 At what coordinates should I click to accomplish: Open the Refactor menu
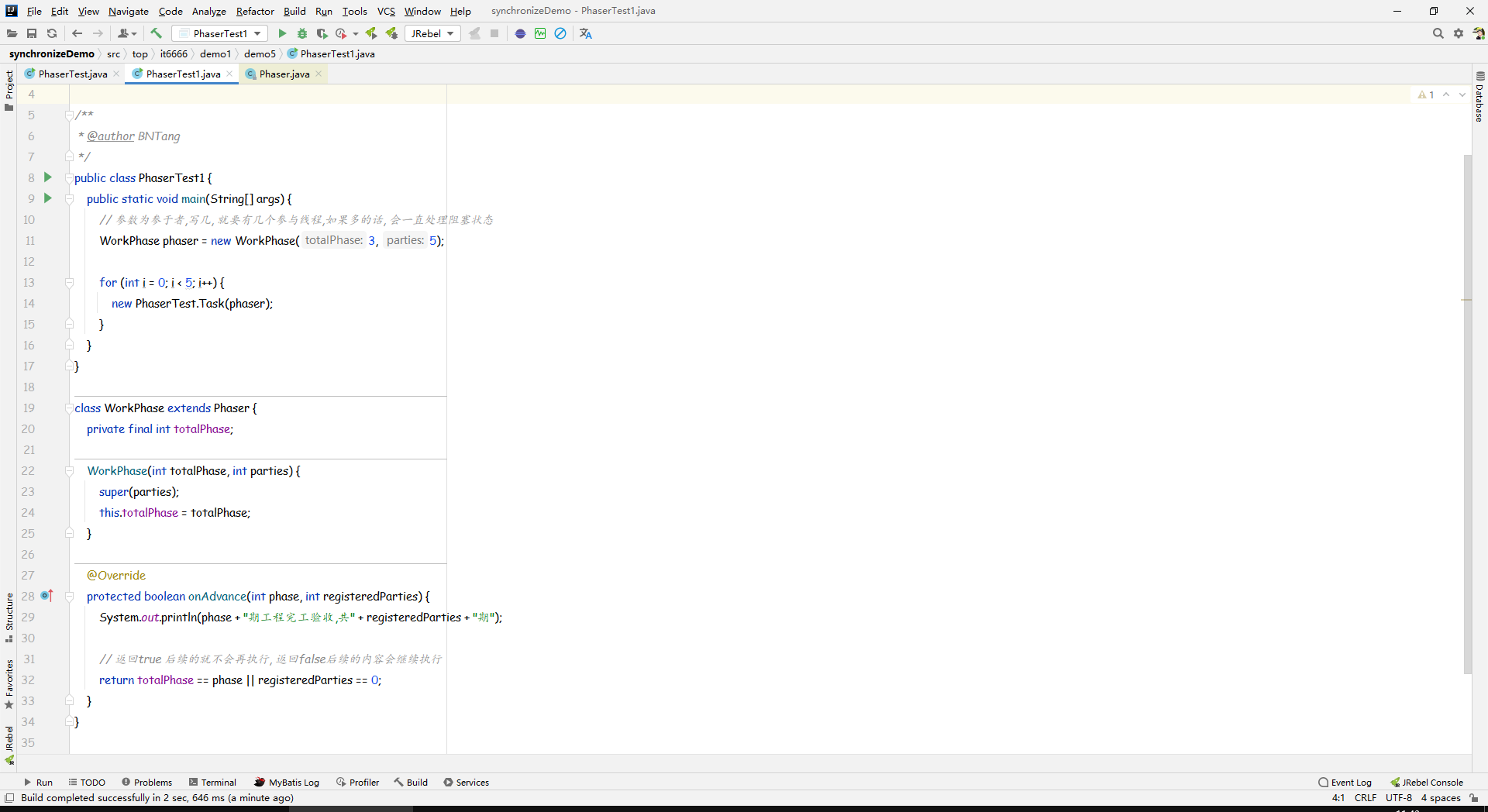(255, 11)
